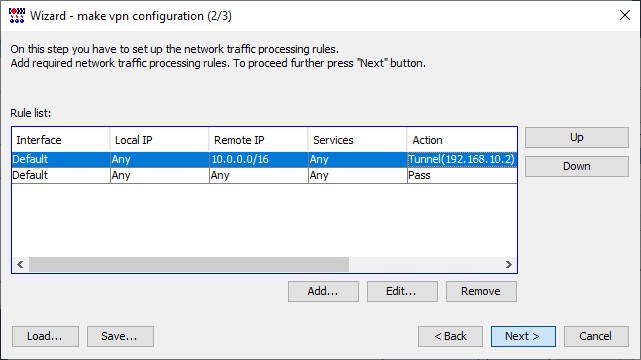Select the Tunnel rule for 10.0.0.0/16
641x360 pixels.
pyautogui.click(x=264, y=159)
